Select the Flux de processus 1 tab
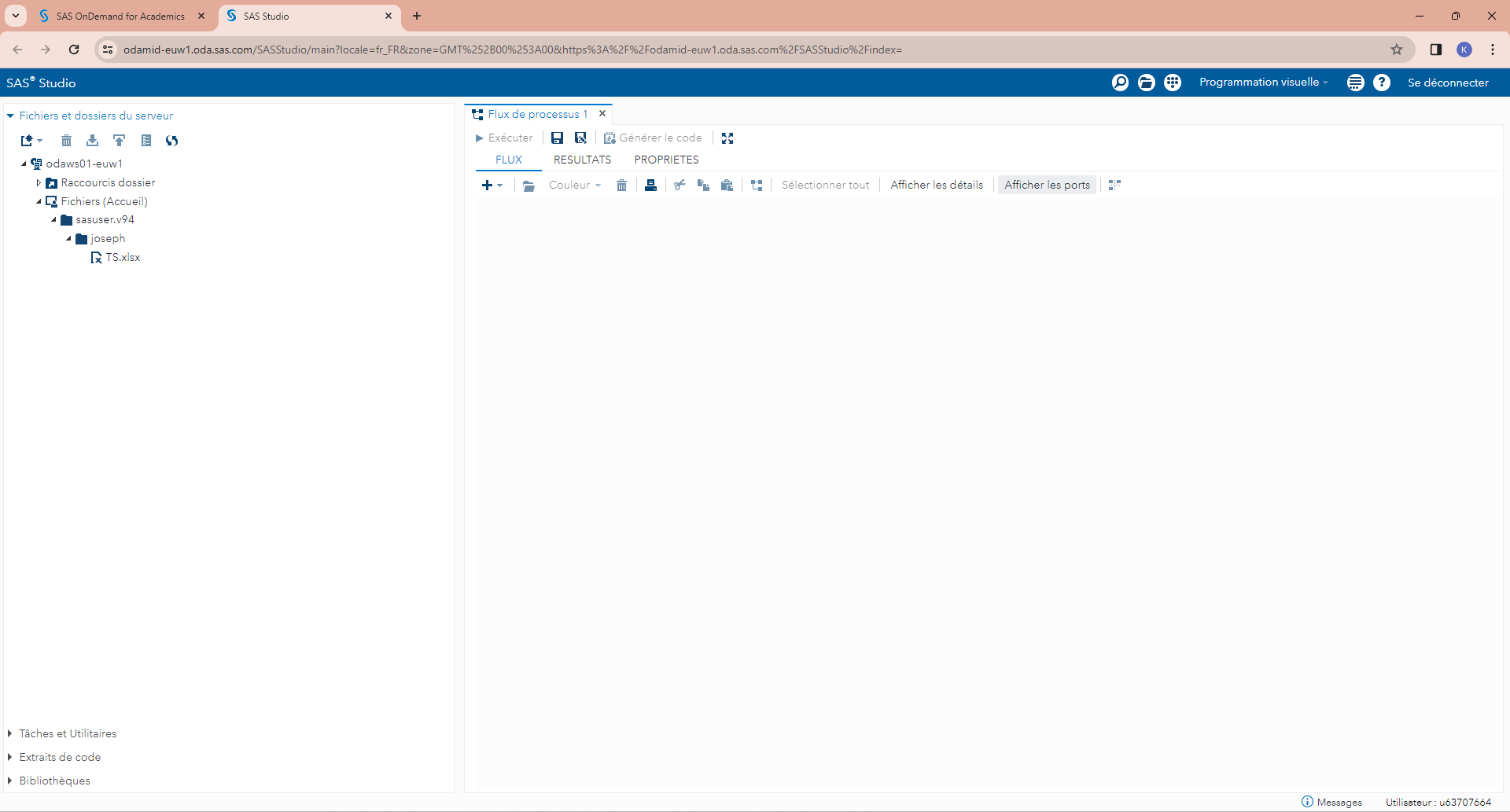Image resolution: width=1510 pixels, height=812 pixels. point(537,114)
